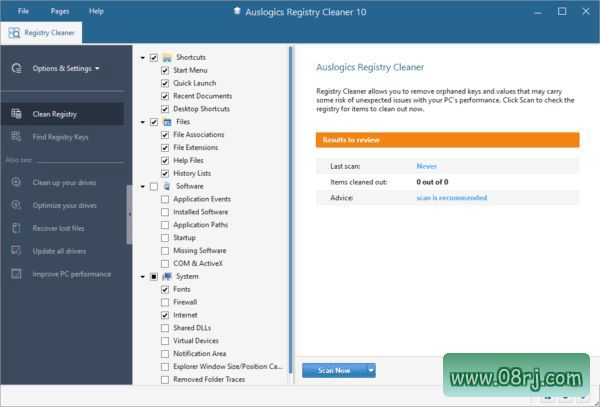
Task: Click the Software category icon
Action: (167, 186)
